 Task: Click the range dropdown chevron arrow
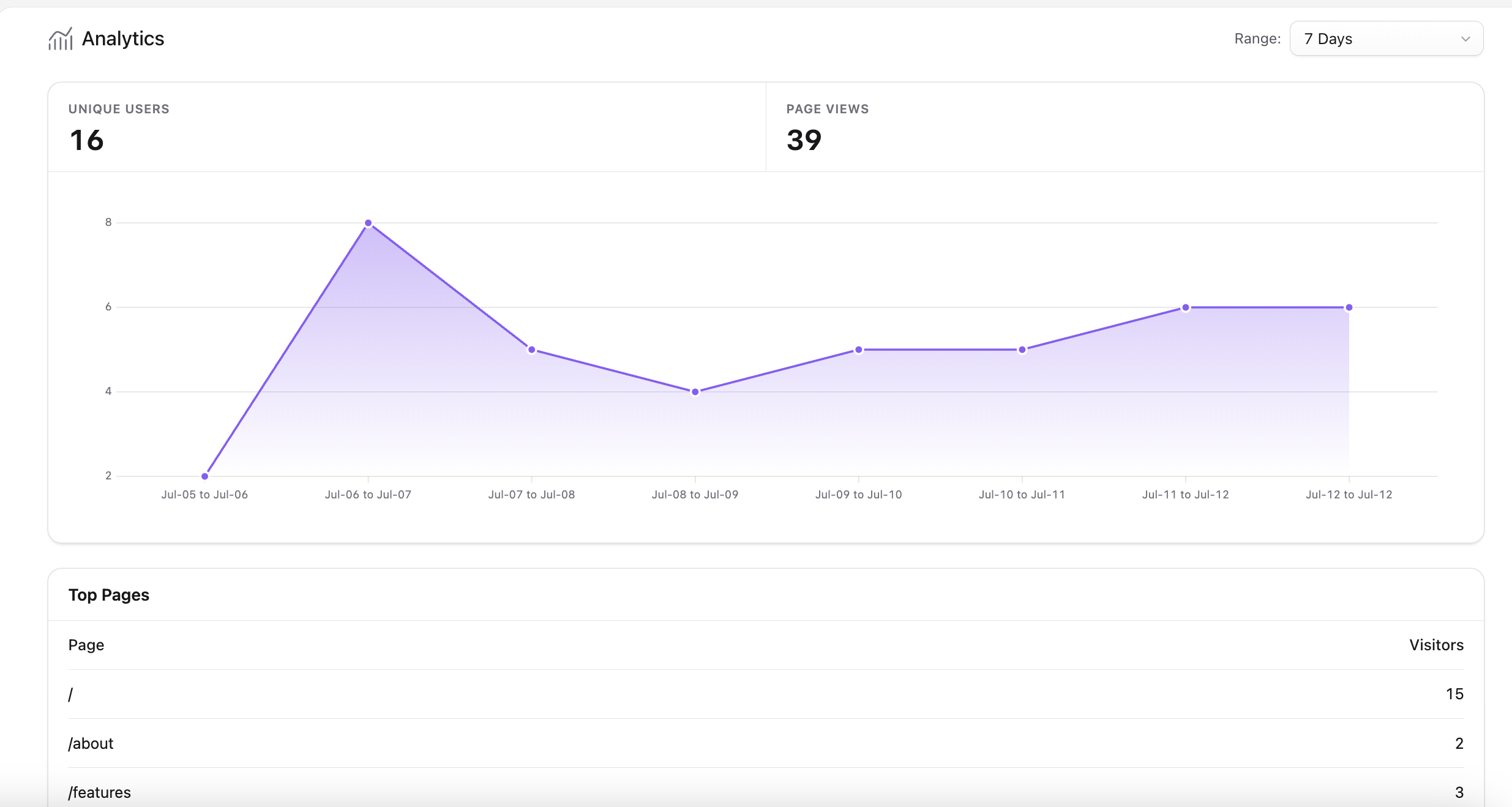click(1465, 39)
